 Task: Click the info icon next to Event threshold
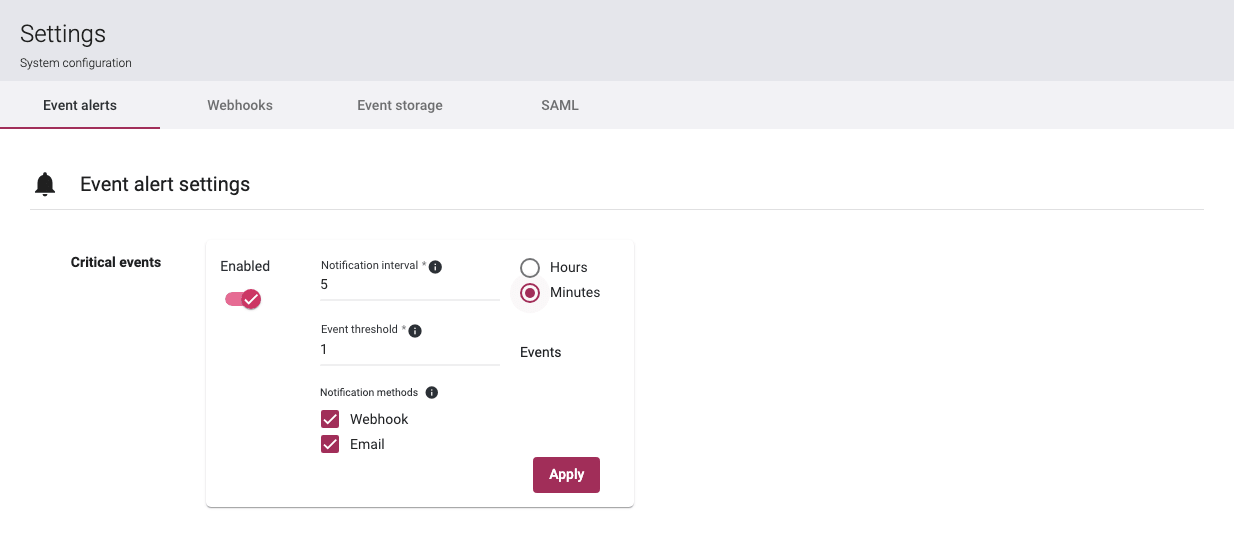coord(415,330)
